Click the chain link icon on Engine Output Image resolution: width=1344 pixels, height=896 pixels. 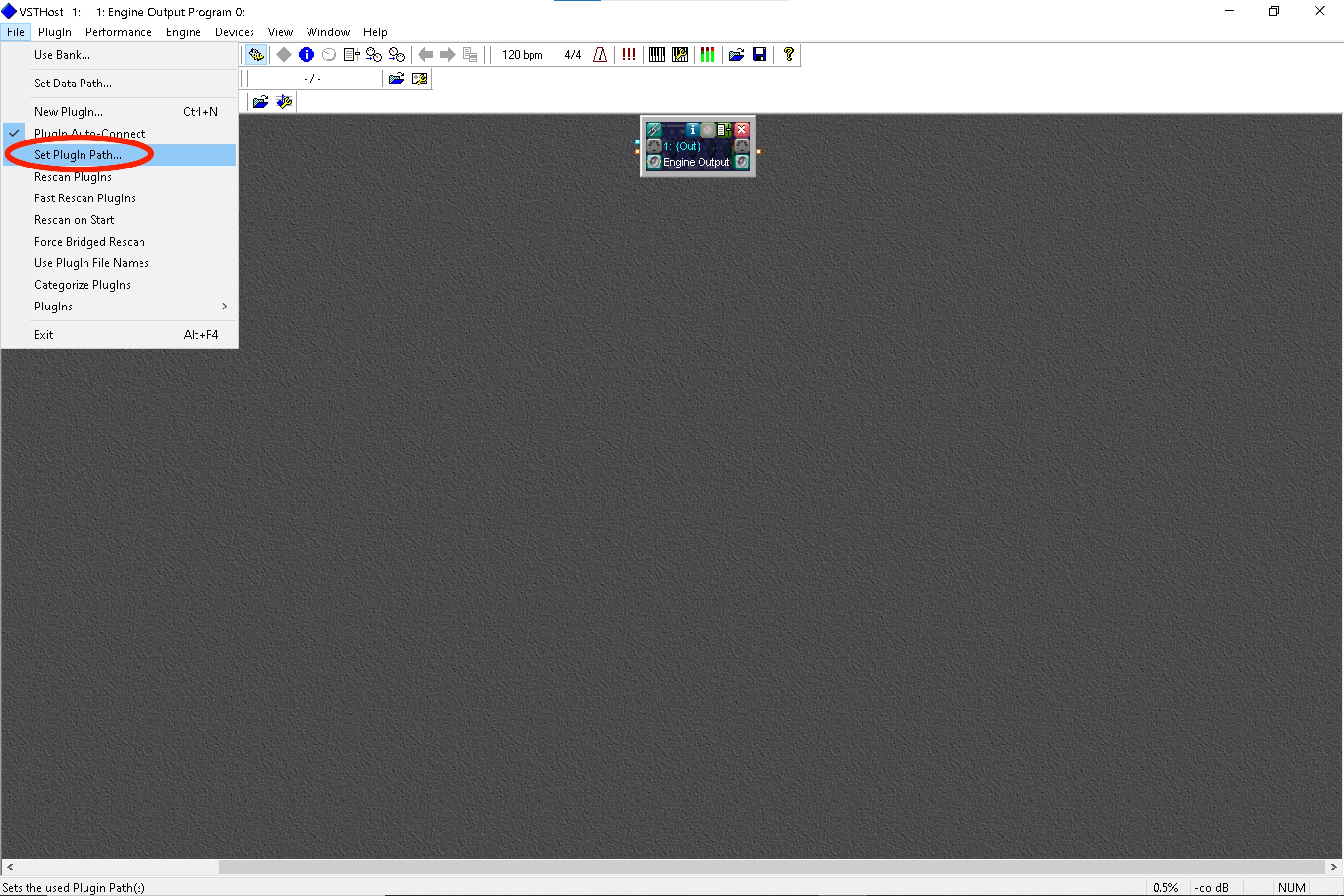pyautogui.click(x=654, y=129)
